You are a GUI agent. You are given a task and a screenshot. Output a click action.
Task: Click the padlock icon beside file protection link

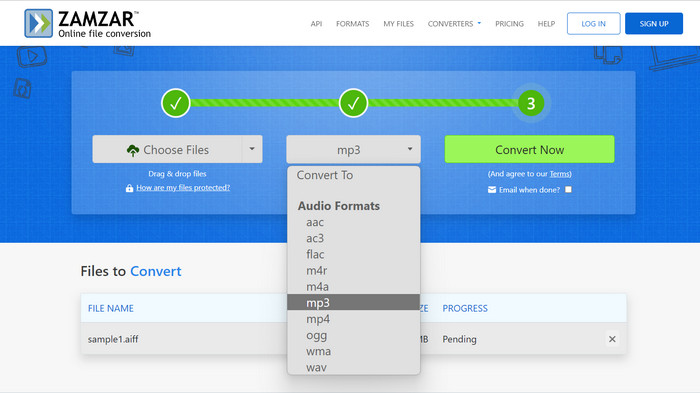click(129, 188)
